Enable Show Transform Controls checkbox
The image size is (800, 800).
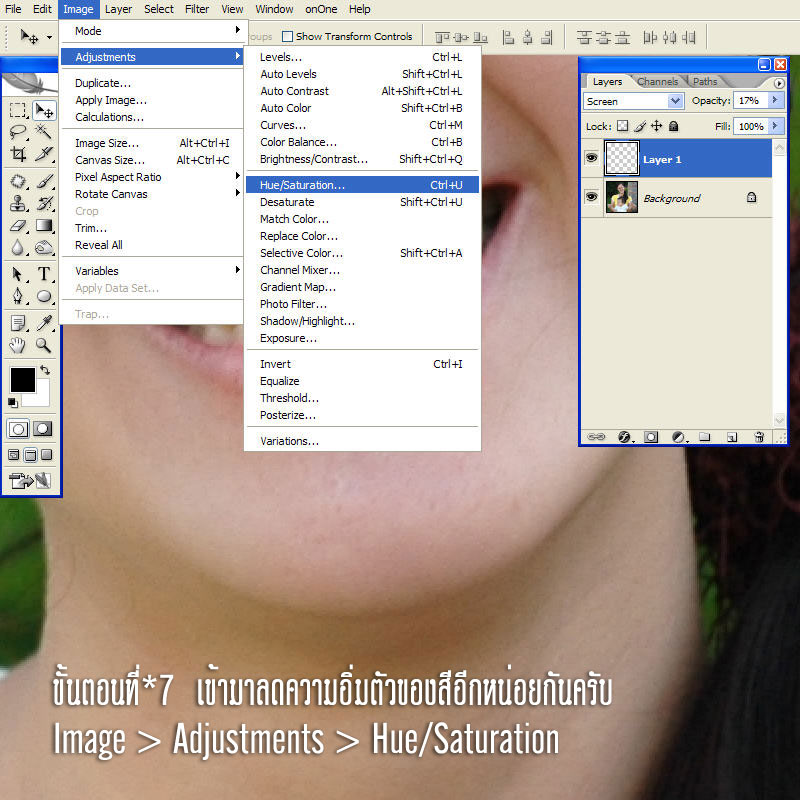click(287, 36)
